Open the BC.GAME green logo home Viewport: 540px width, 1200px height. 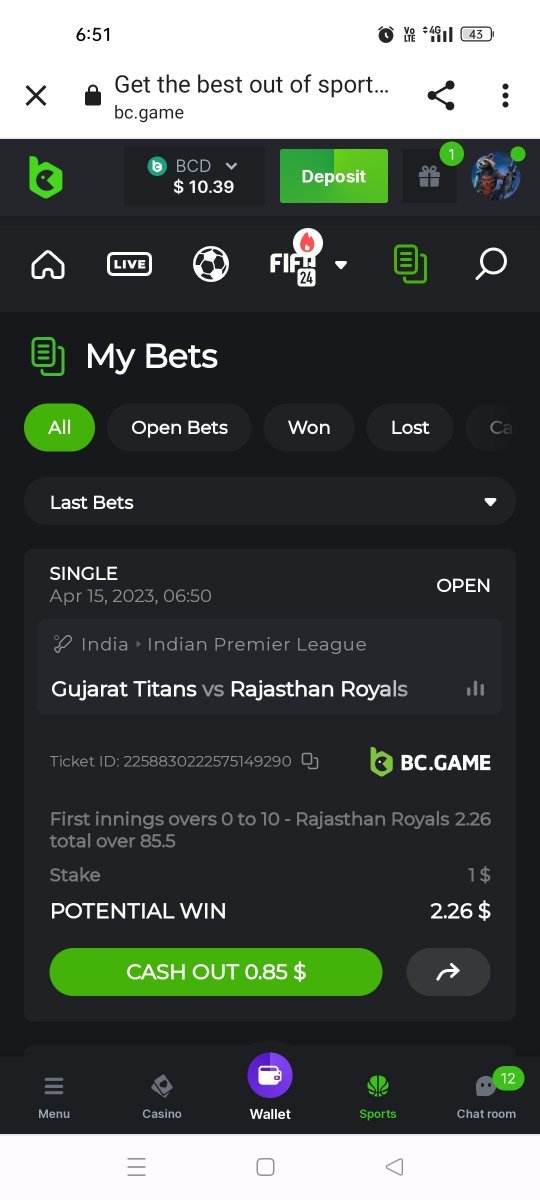point(45,177)
